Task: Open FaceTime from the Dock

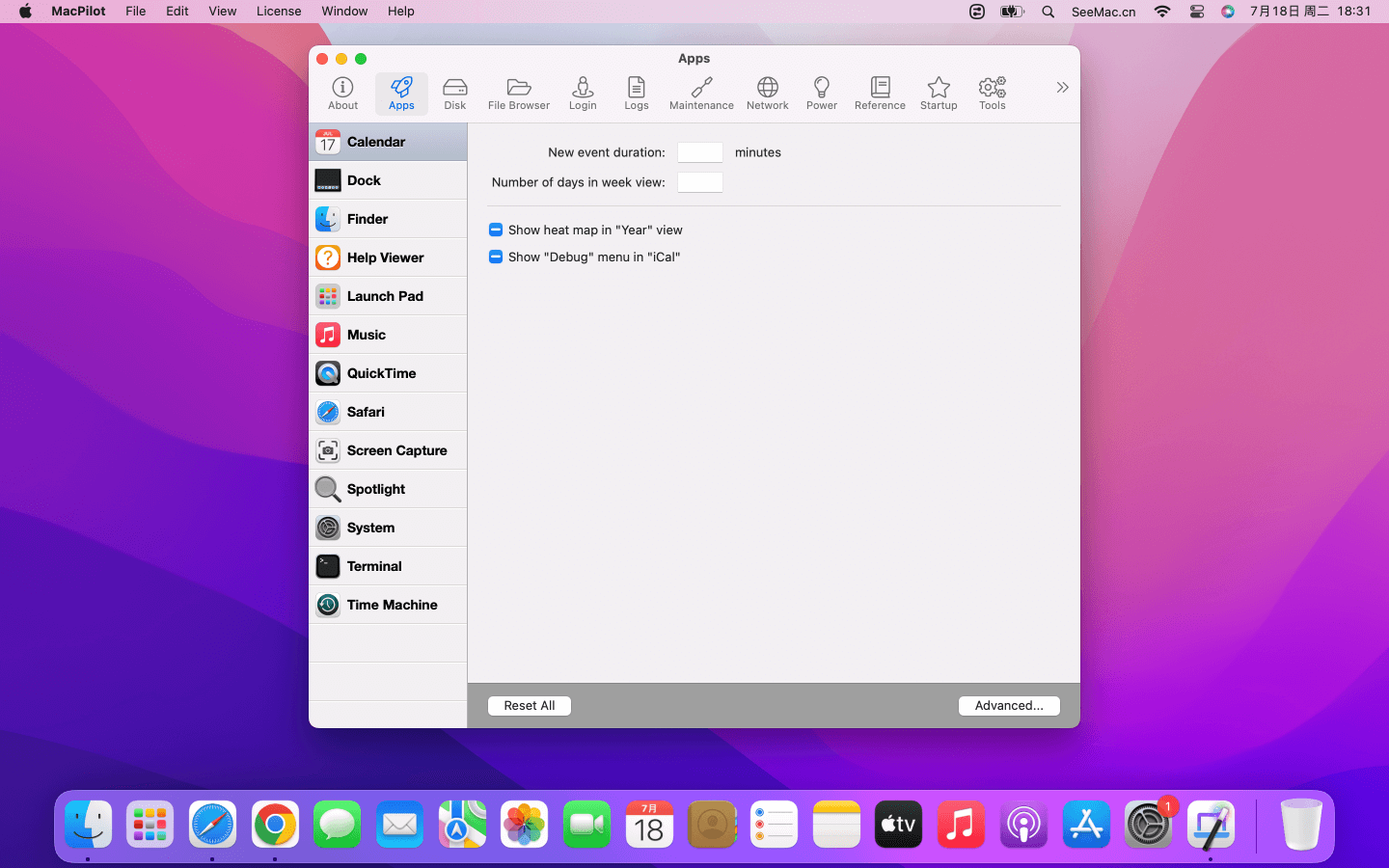Action: 586,825
